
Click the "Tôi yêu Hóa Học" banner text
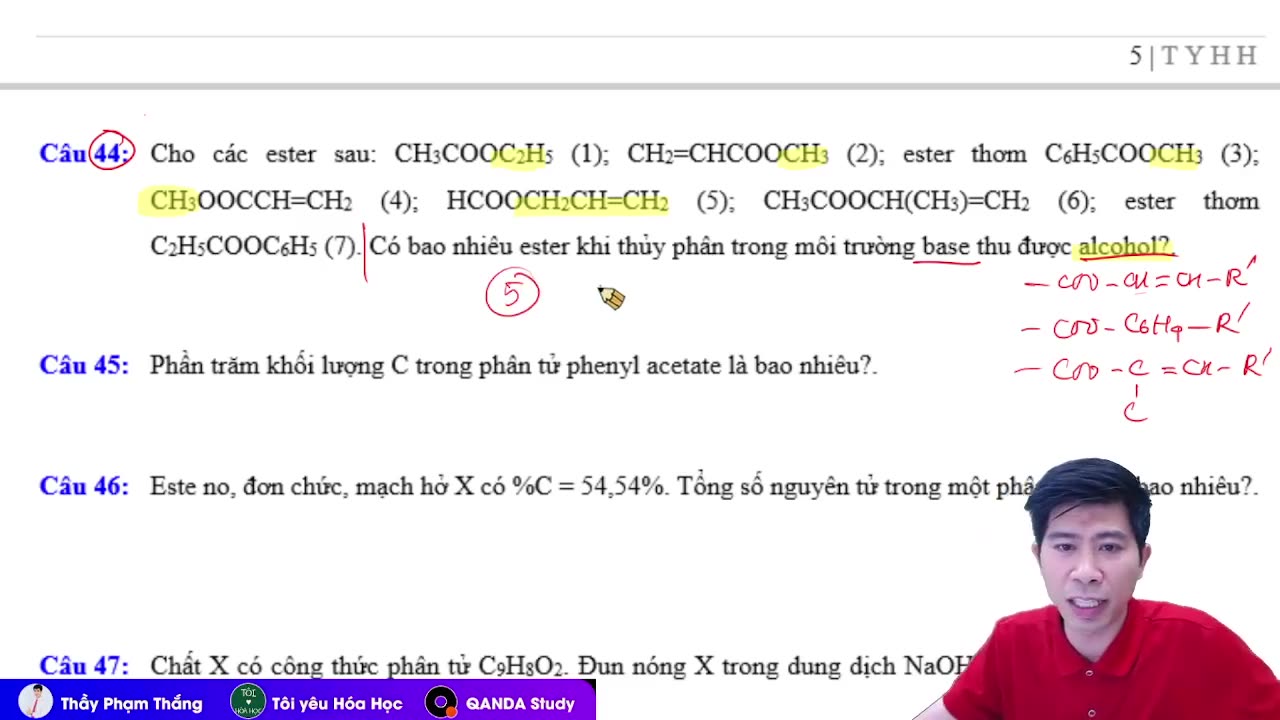tap(337, 704)
